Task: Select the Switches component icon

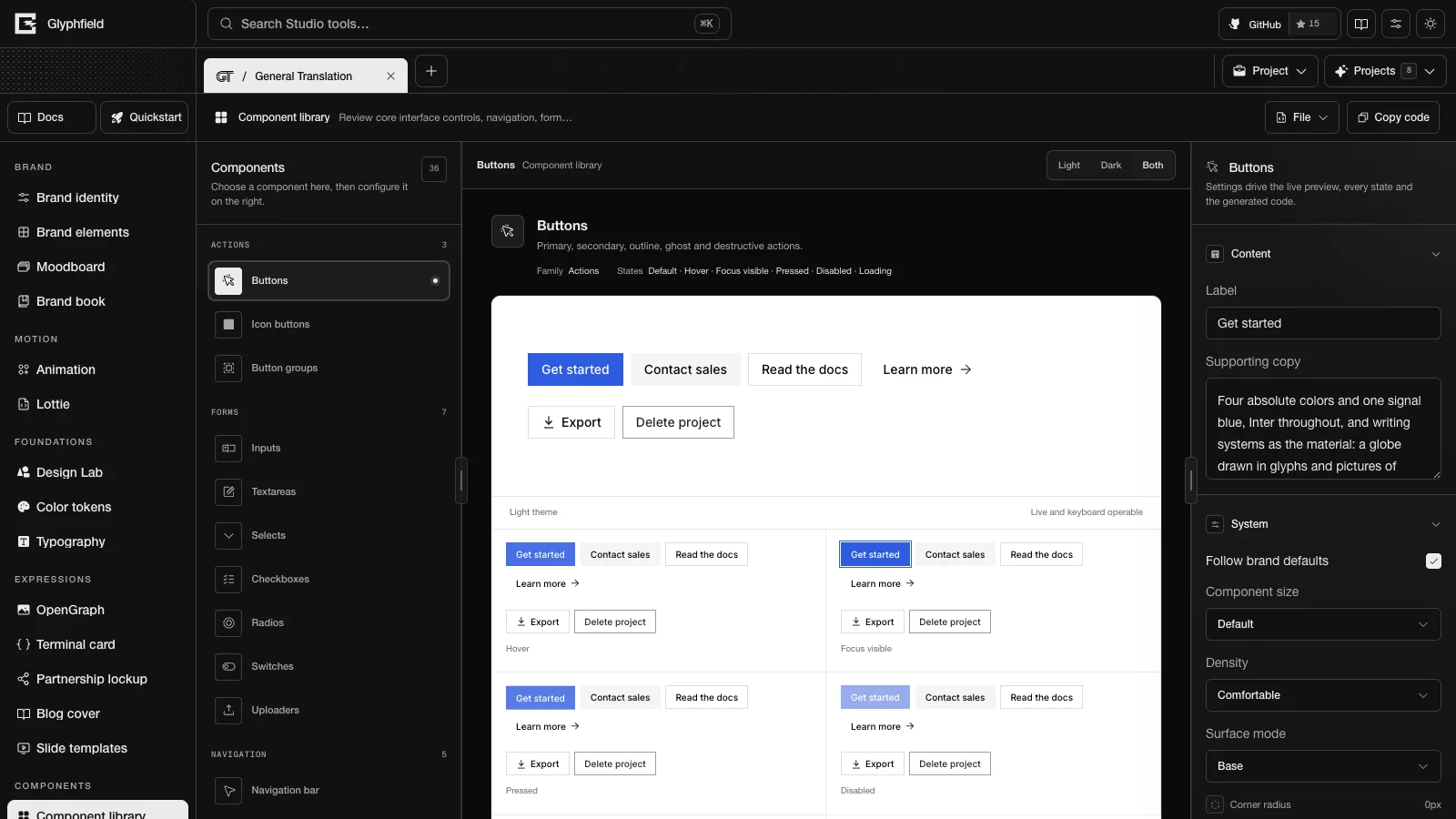Action: (228, 666)
